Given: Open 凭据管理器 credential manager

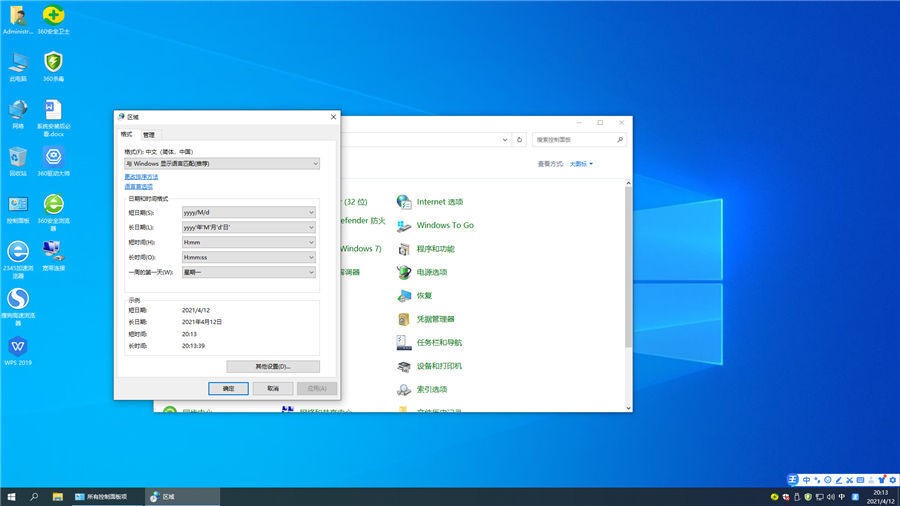Looking at the screenshot, I should pos(435,319).
